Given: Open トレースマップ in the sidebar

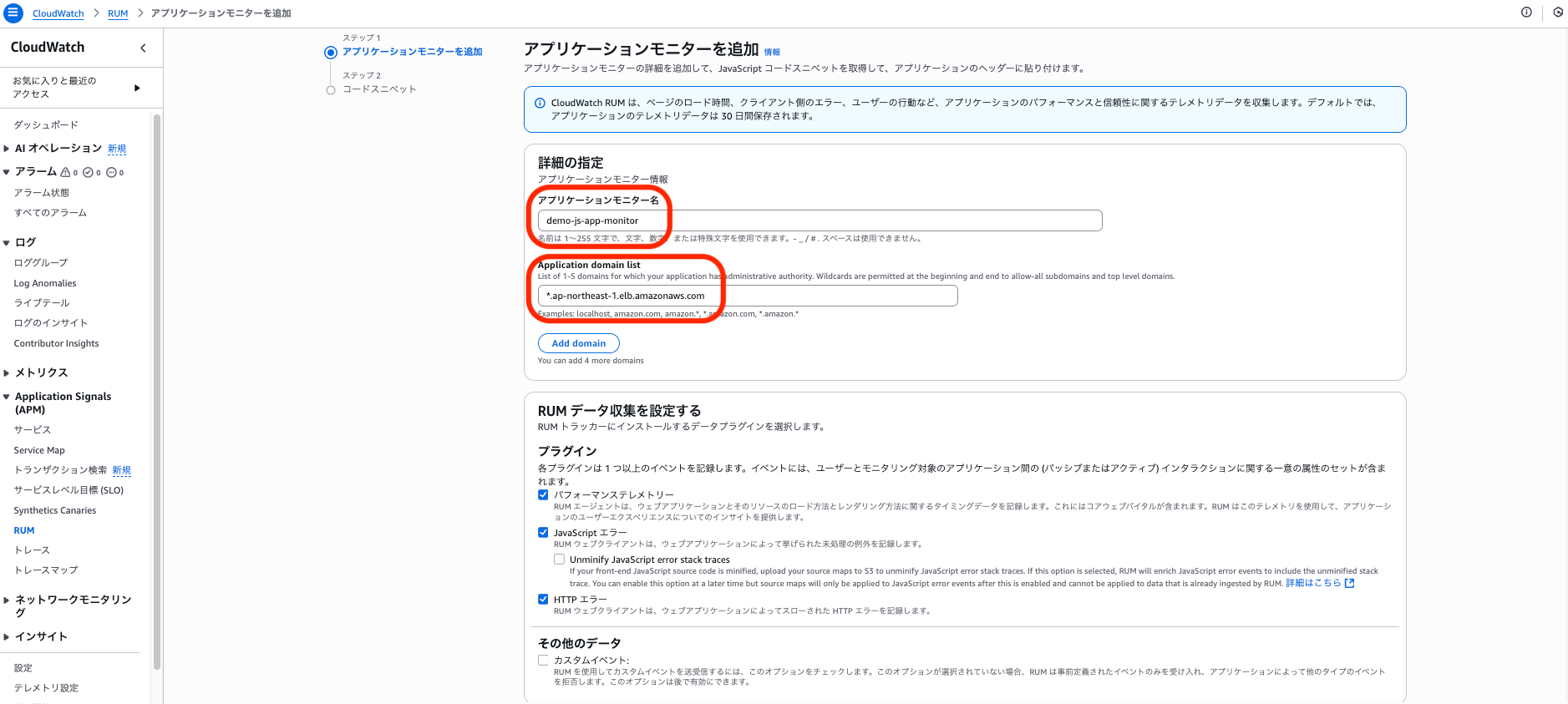Looking at the screenshot, I should click(46, 570).
